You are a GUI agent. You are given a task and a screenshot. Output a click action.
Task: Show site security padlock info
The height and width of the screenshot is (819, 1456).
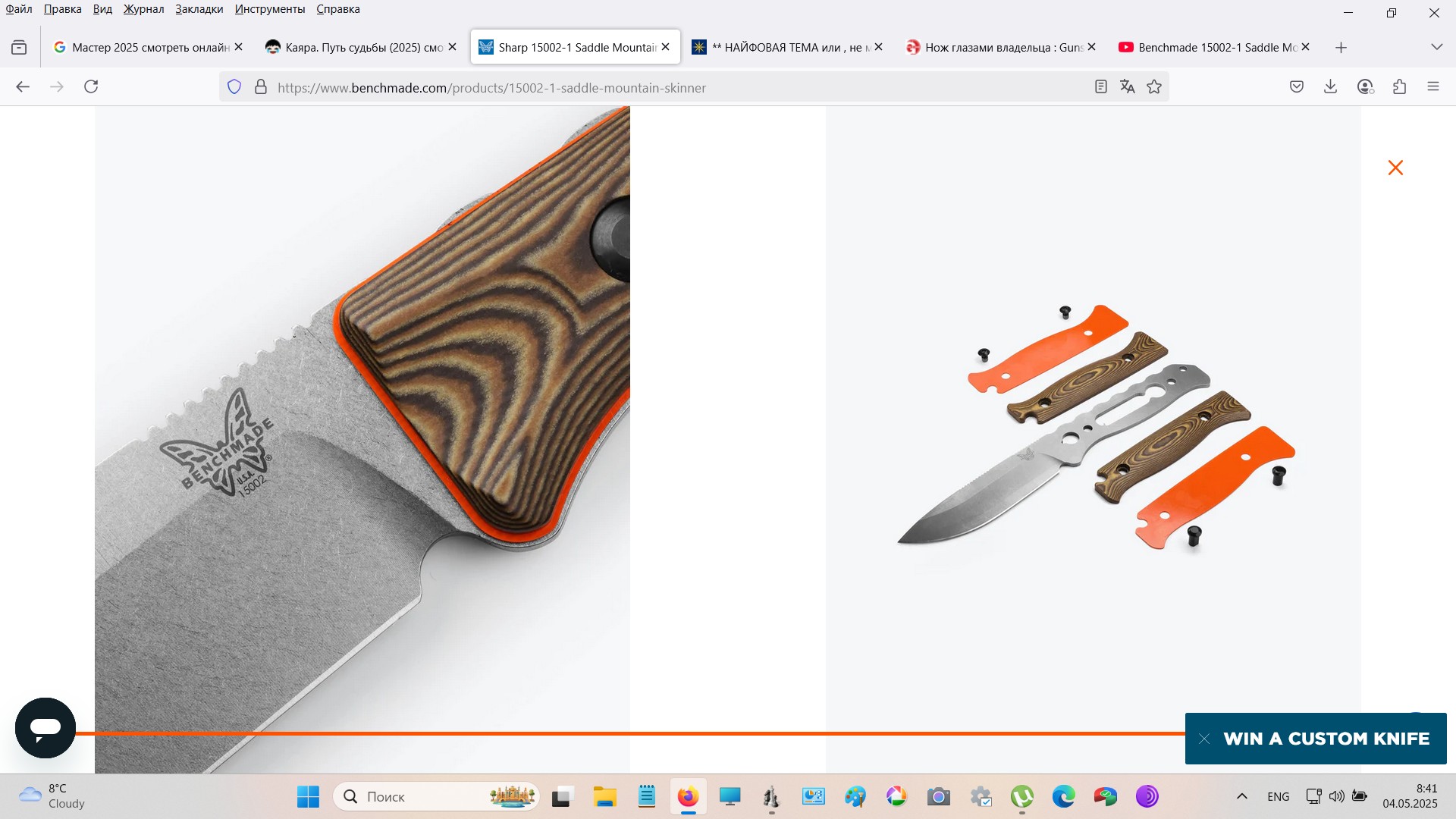coord(261,87)
